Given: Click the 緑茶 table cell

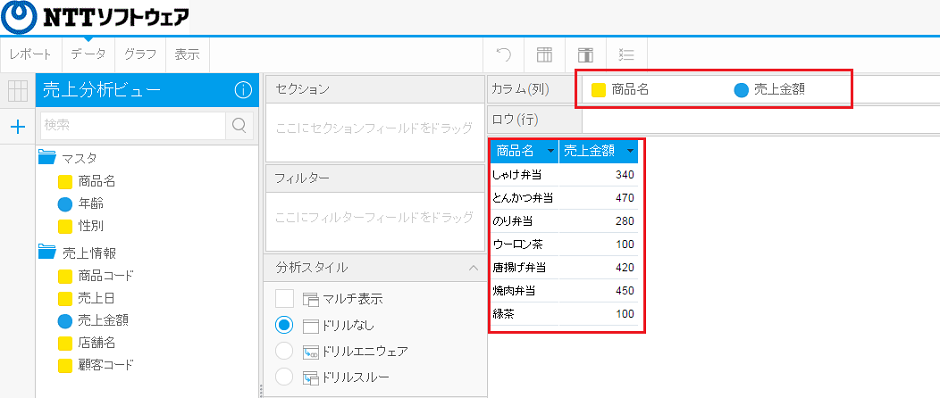Looking at the screenshot, I should (x=525, y=314).
